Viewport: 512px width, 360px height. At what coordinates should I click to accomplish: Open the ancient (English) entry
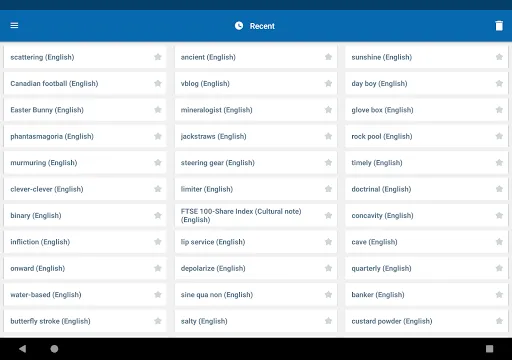[256, 57]
